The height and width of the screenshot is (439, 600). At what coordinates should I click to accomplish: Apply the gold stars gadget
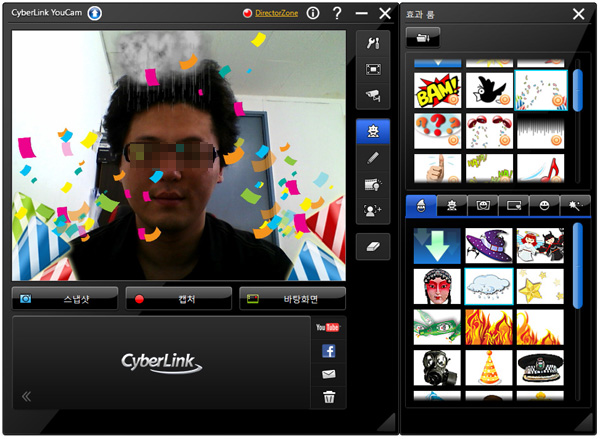540,286
